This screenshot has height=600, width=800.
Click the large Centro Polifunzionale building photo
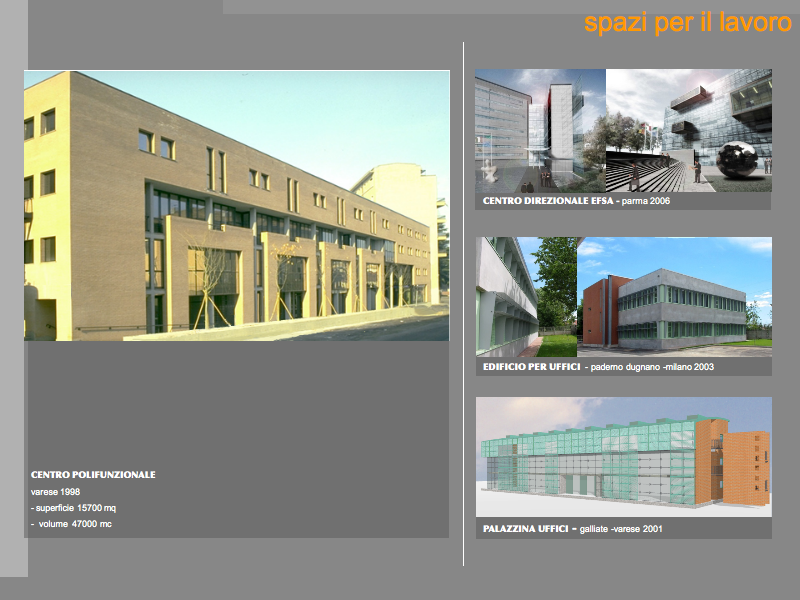237,206
